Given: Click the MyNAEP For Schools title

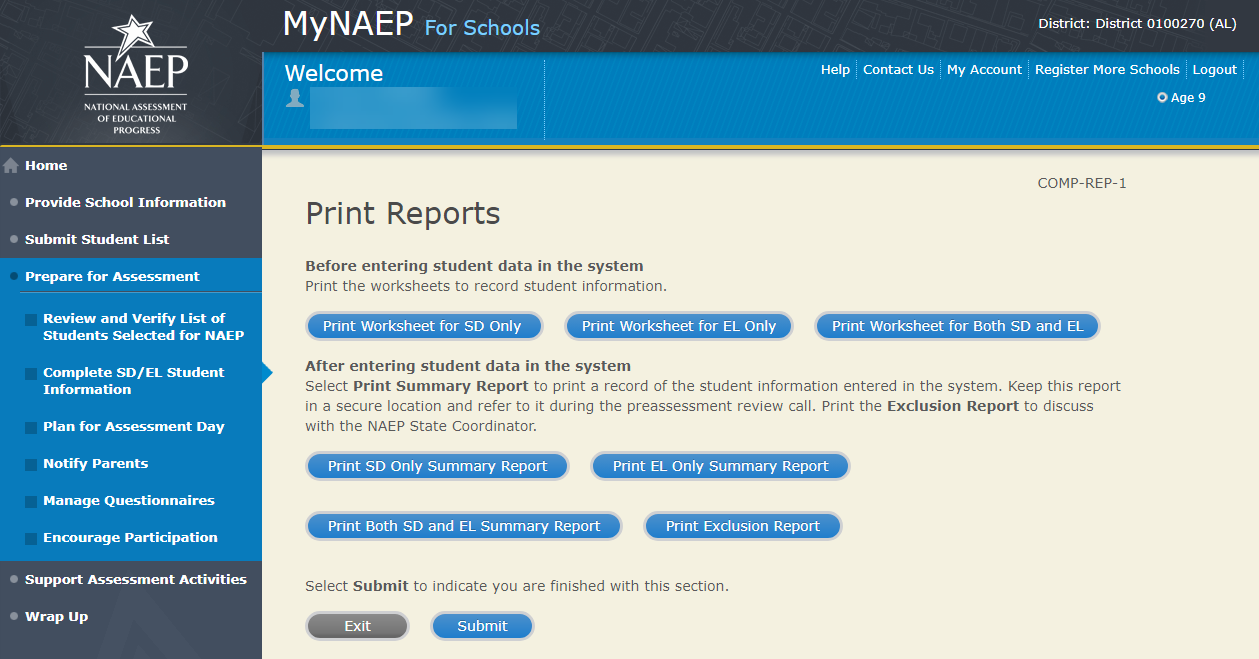Looking at the screenshot, I should 411,24.
